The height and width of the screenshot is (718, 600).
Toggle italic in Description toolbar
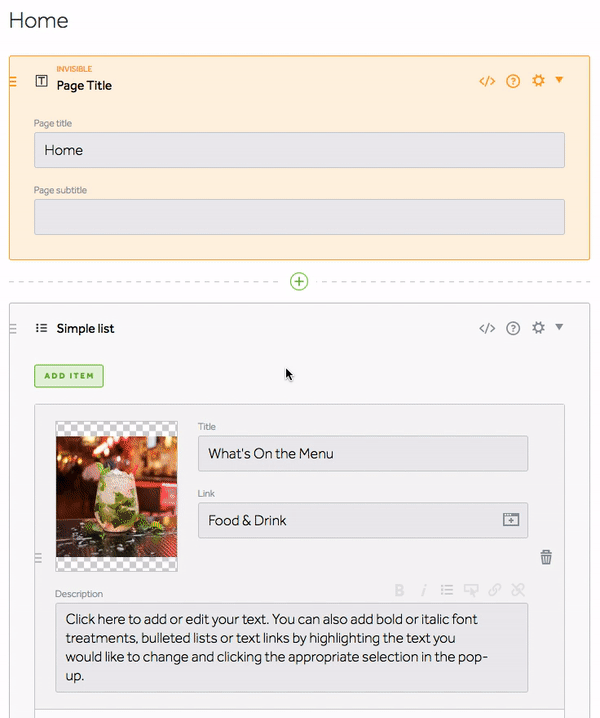(424, 590)
